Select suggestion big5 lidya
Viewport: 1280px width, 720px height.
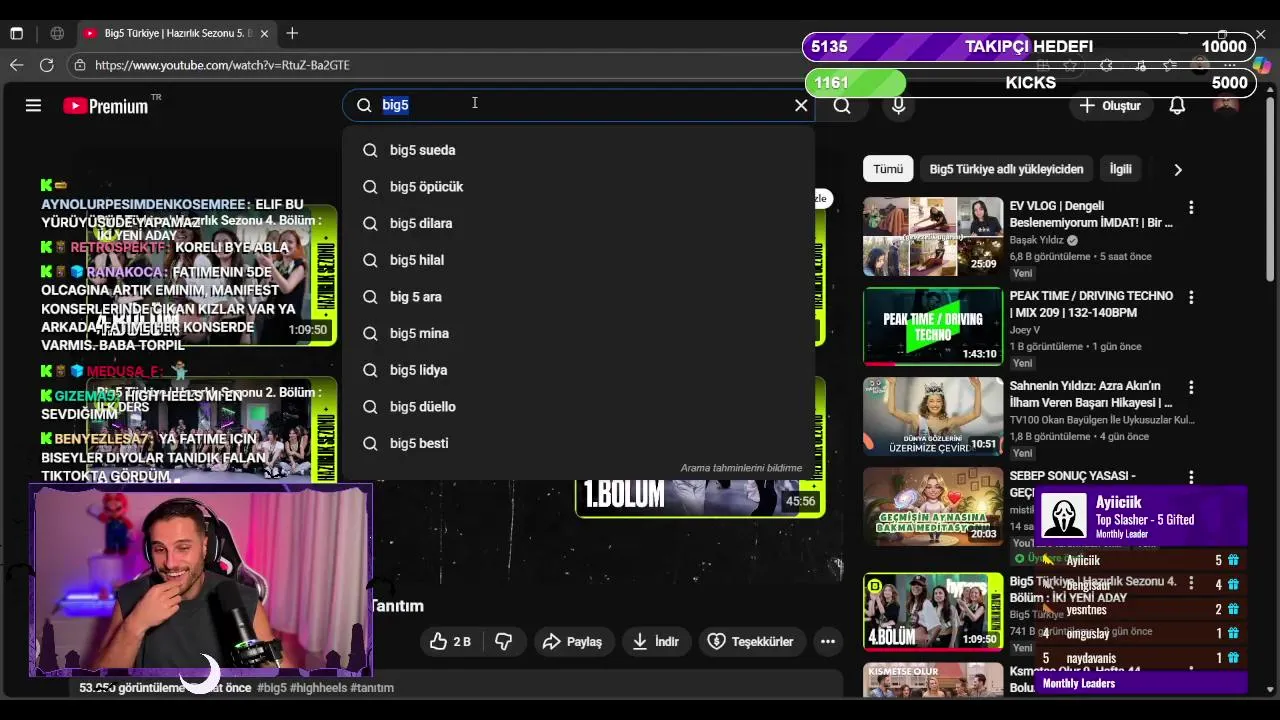coord(578,370)
